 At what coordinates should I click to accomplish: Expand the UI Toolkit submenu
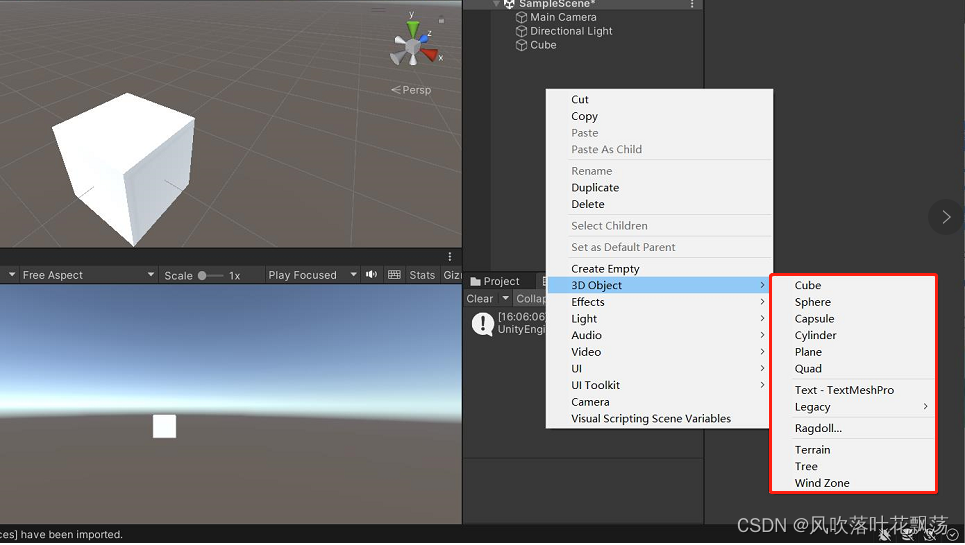(659, 385)
